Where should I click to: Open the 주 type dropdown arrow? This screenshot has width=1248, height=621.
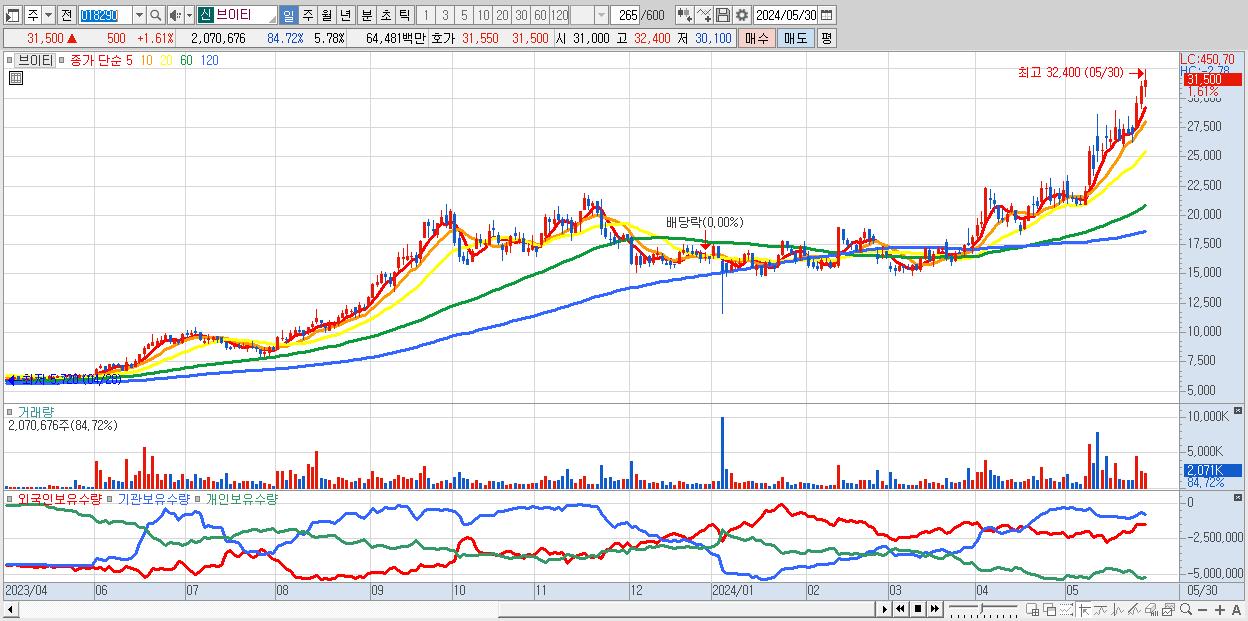click(x=48, y=15)
